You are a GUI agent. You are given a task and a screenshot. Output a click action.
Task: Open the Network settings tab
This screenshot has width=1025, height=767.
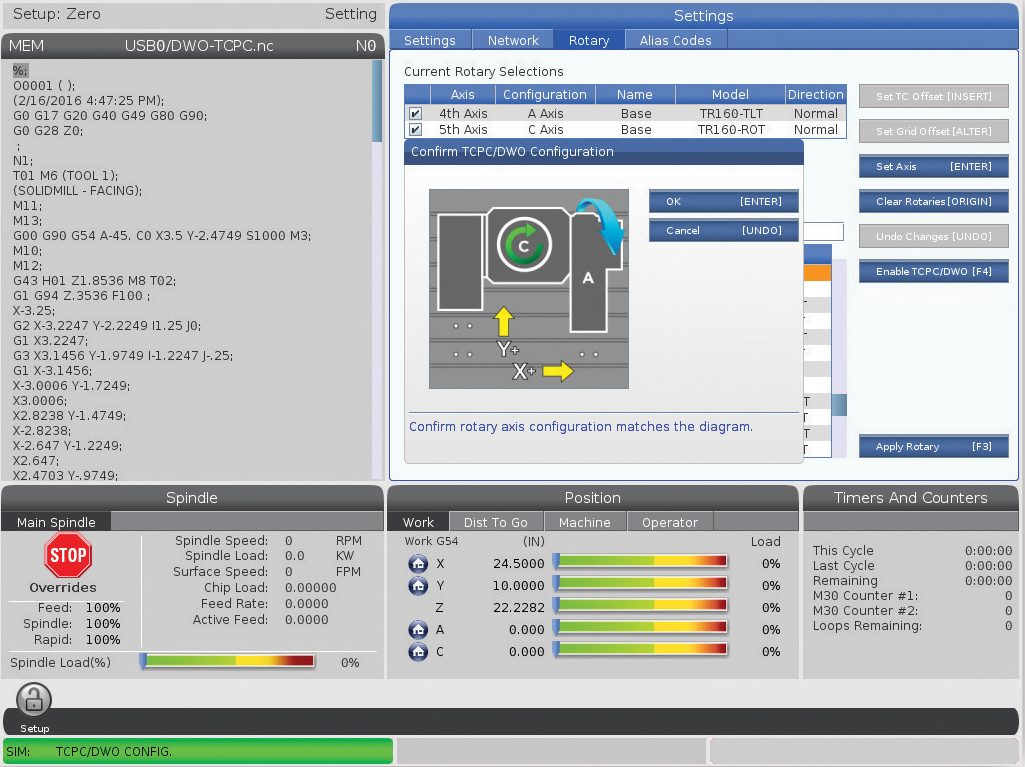(x=513, y=41)
